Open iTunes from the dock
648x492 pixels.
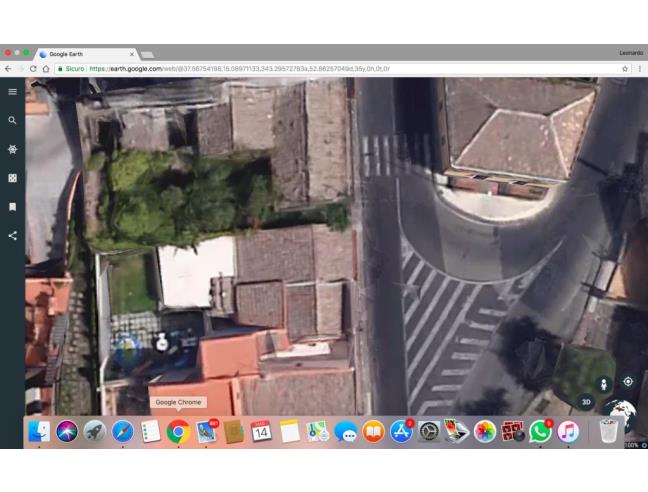click(568, 432)
